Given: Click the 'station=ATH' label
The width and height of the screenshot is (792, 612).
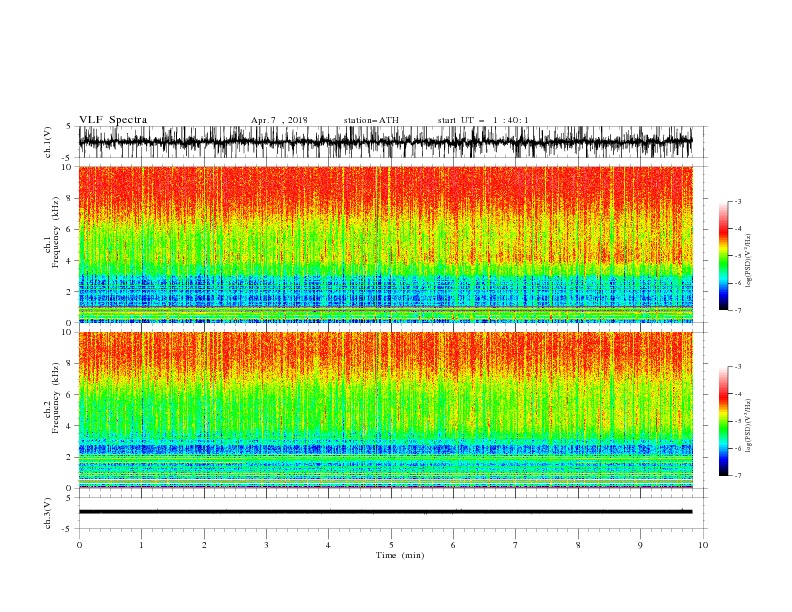Looking at the screenshot, I should pyautogui.click(x=371, y=120).
